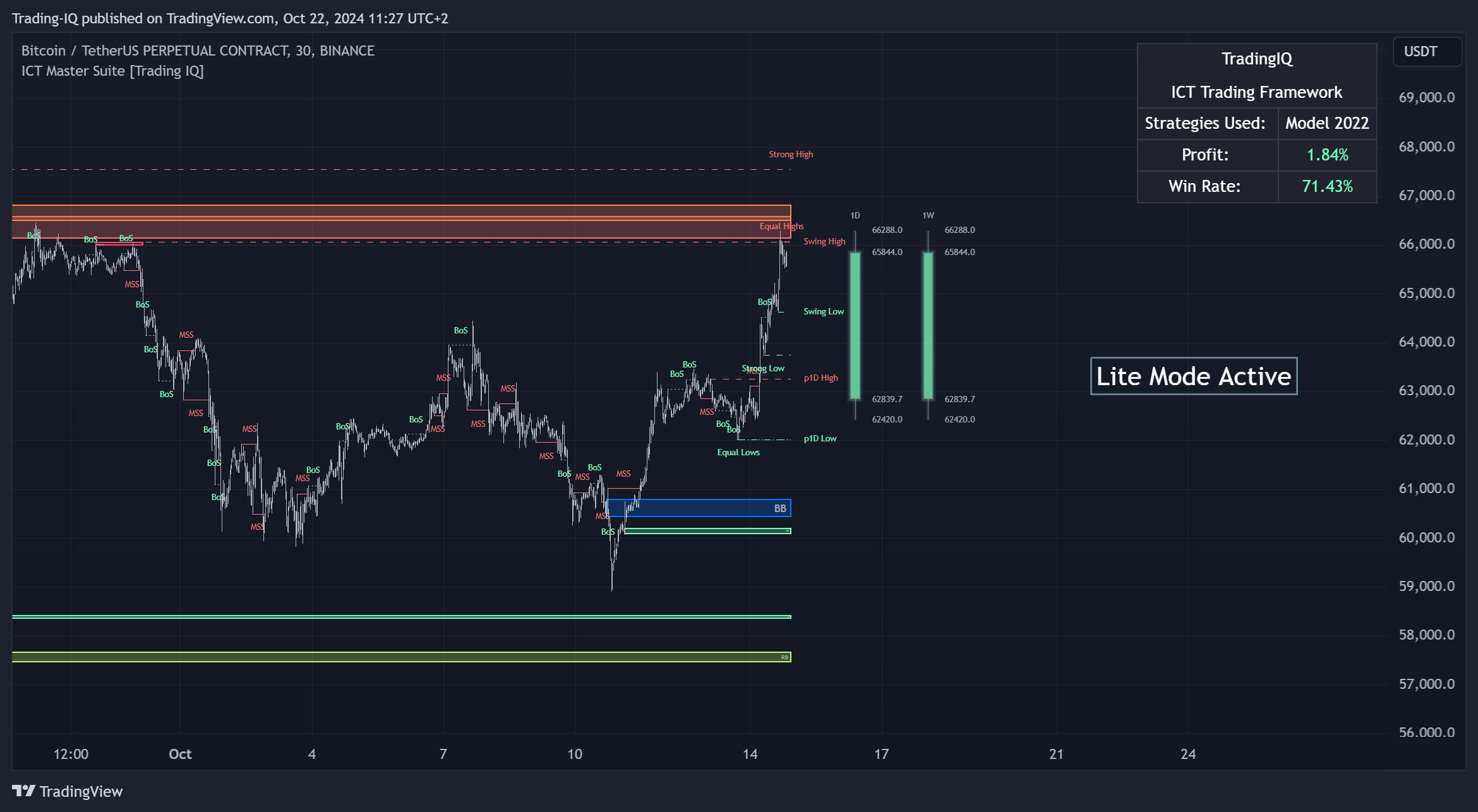Click the 60,000.0 price axis label
The image size is (1478, 812).
point(1426,537)
